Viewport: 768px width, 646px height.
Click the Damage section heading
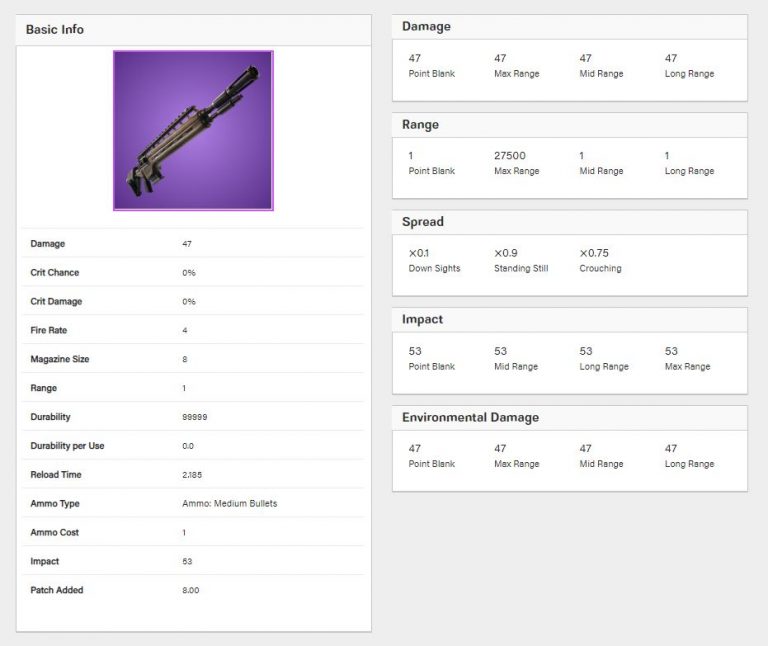(x=426, y=26)
